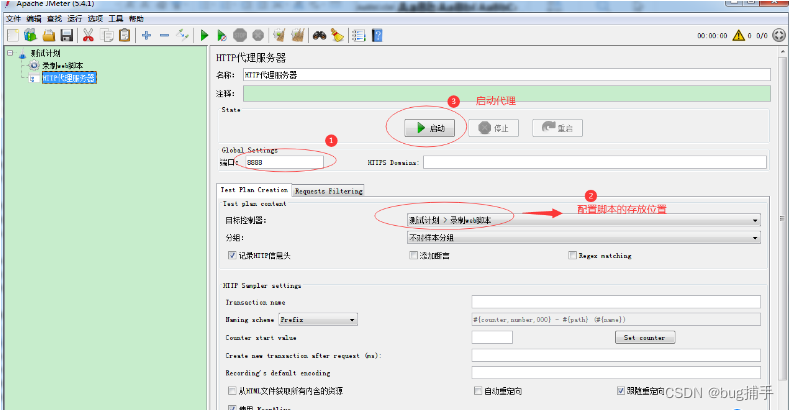The width and height of the screenshot is (789, 410).
Task: Click the 启动 button to start proxy
Action: pos(430,128)
